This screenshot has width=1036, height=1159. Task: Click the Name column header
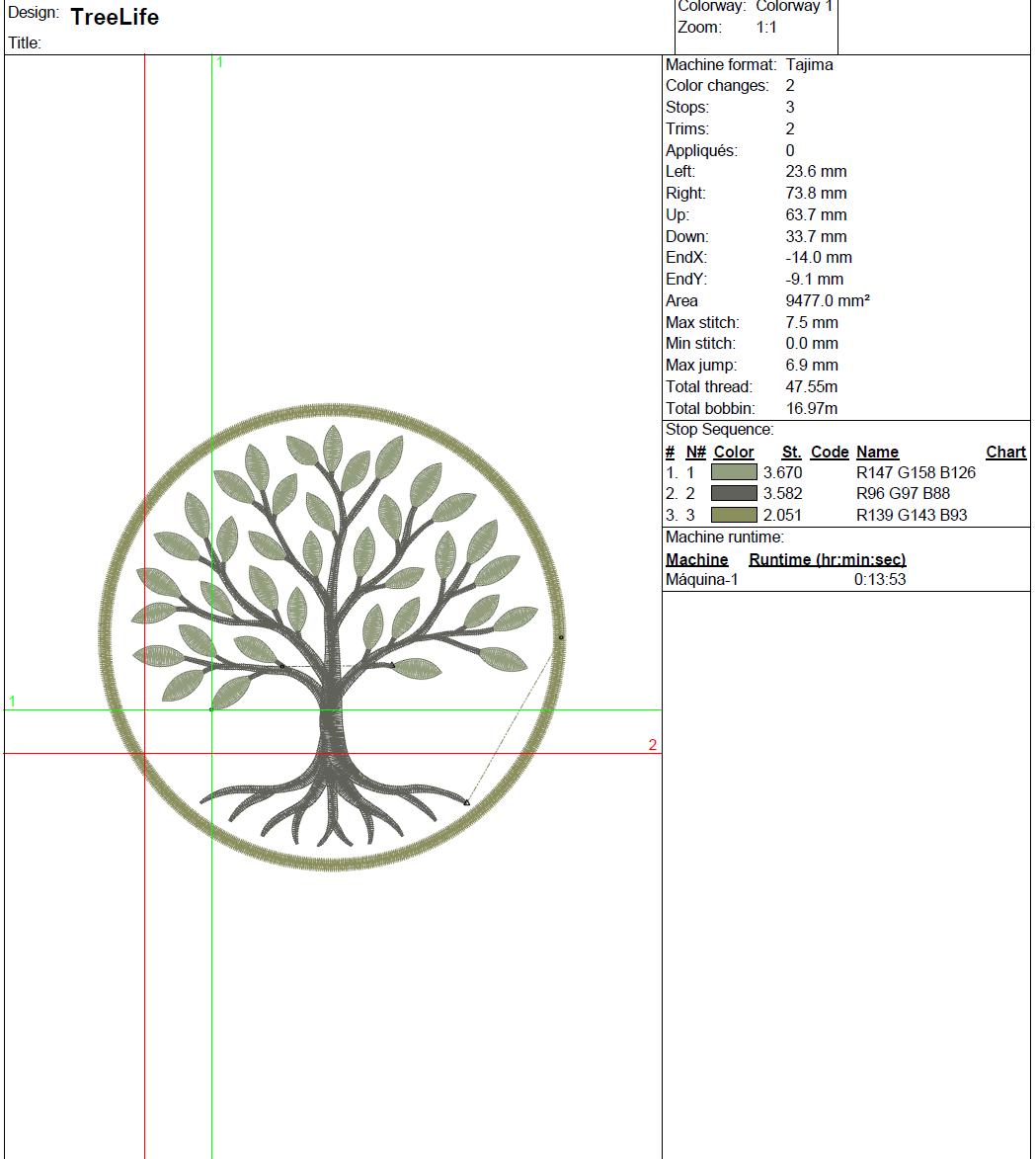[877, 452]
